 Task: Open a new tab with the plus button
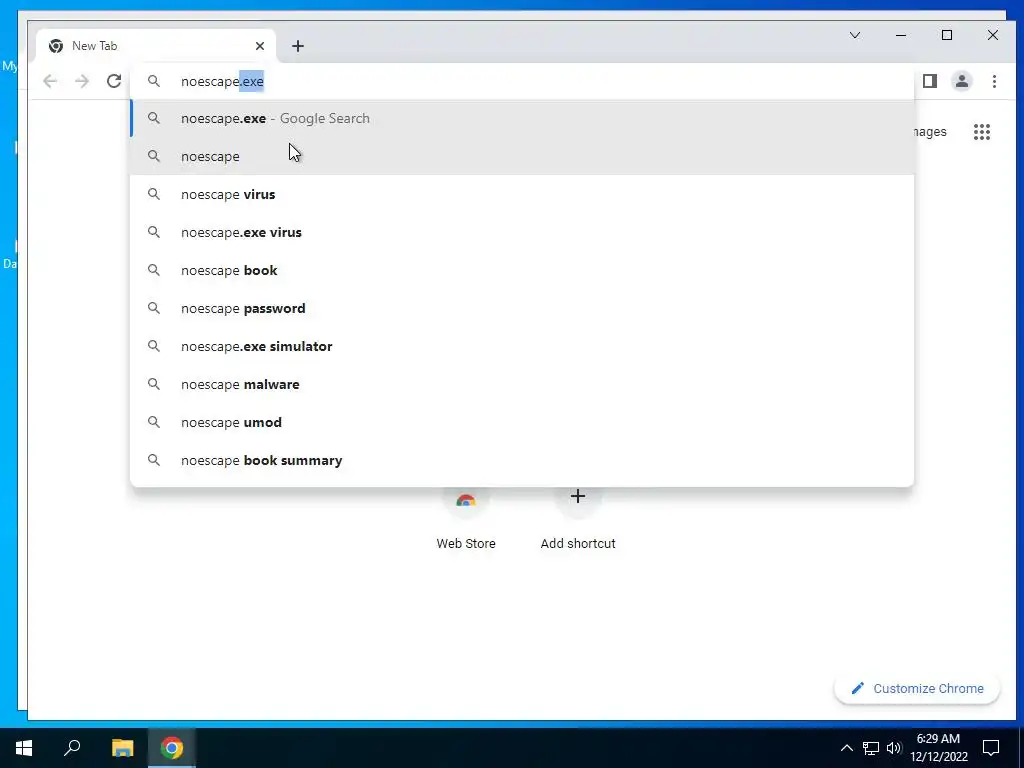point(298,46)
